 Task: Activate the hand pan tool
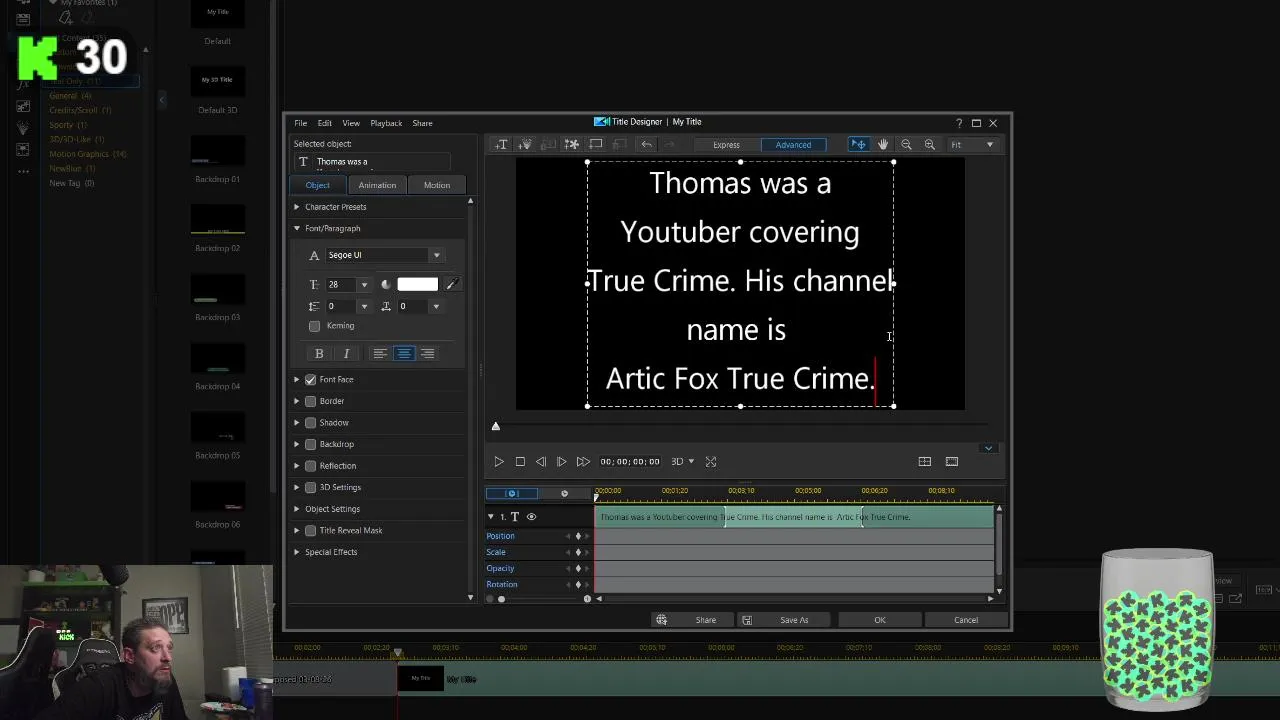(882, 144)
